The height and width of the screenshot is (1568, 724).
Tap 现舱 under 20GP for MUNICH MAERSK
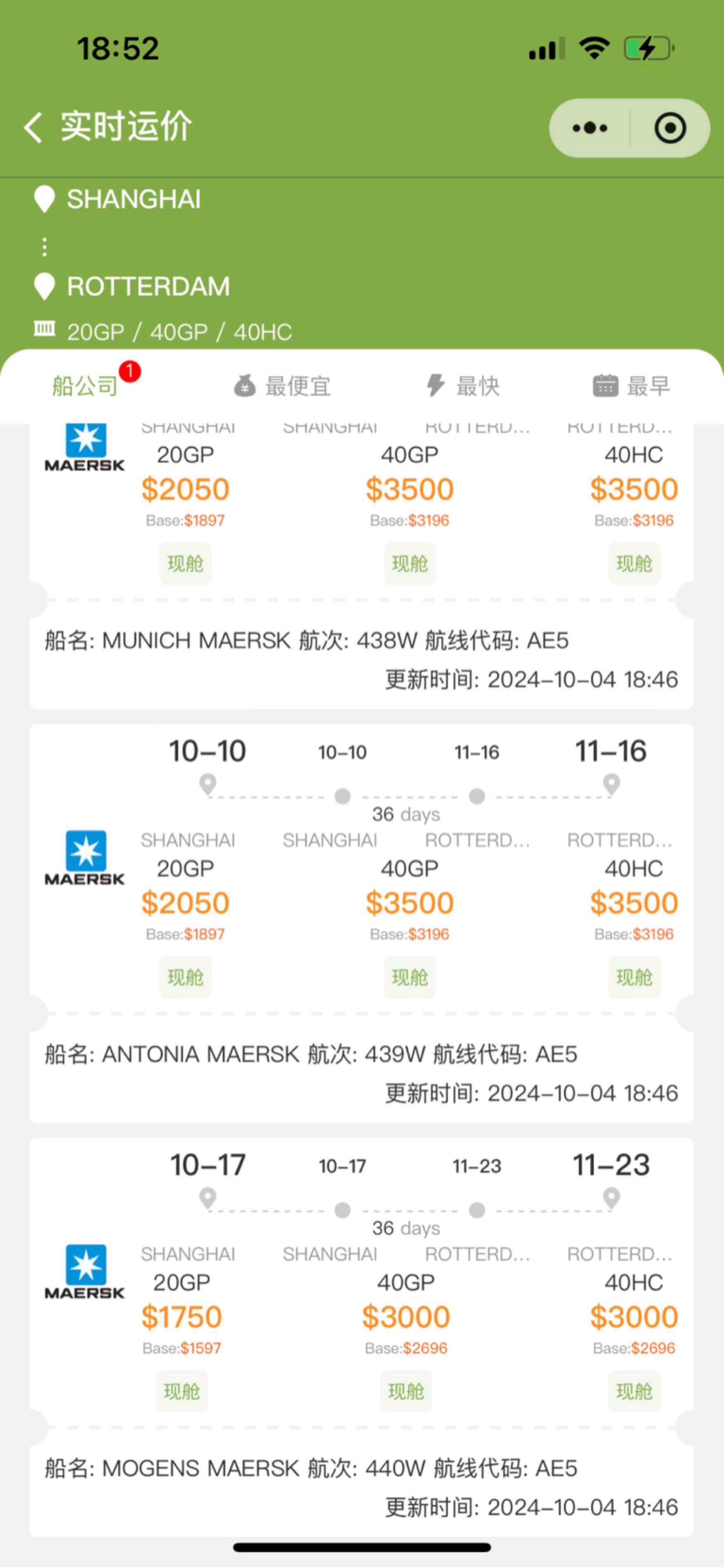point(185,563)
